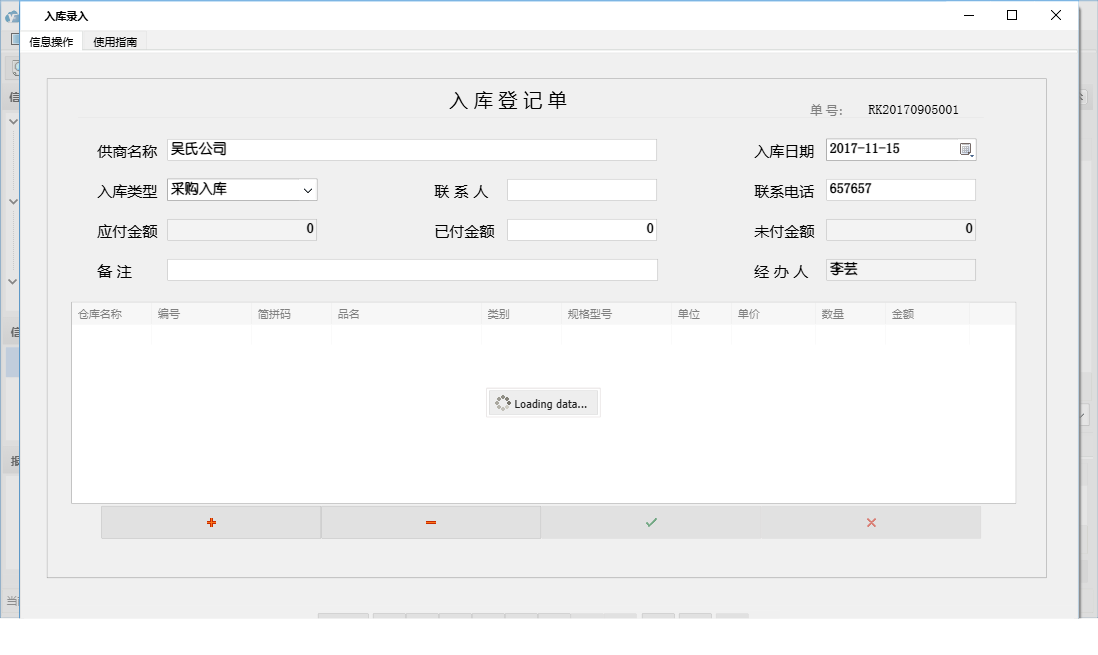Select the 报 panel icon in the left sidebar
The height and width of the screenshot is (655, 1098).
(14, 458)
